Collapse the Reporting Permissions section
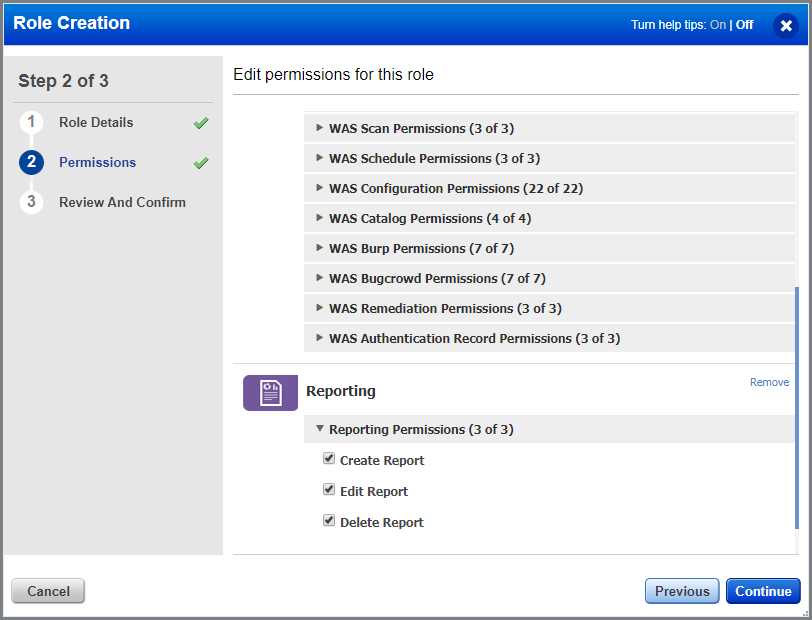 pyautogui.click(x=320, y=429)
